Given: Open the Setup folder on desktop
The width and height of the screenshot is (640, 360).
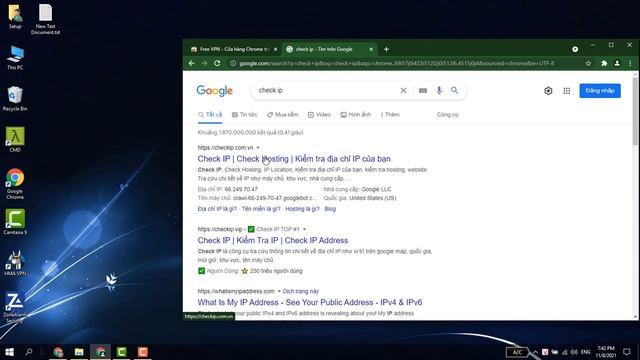Looking at the screenshot, I should click(15, 16).
